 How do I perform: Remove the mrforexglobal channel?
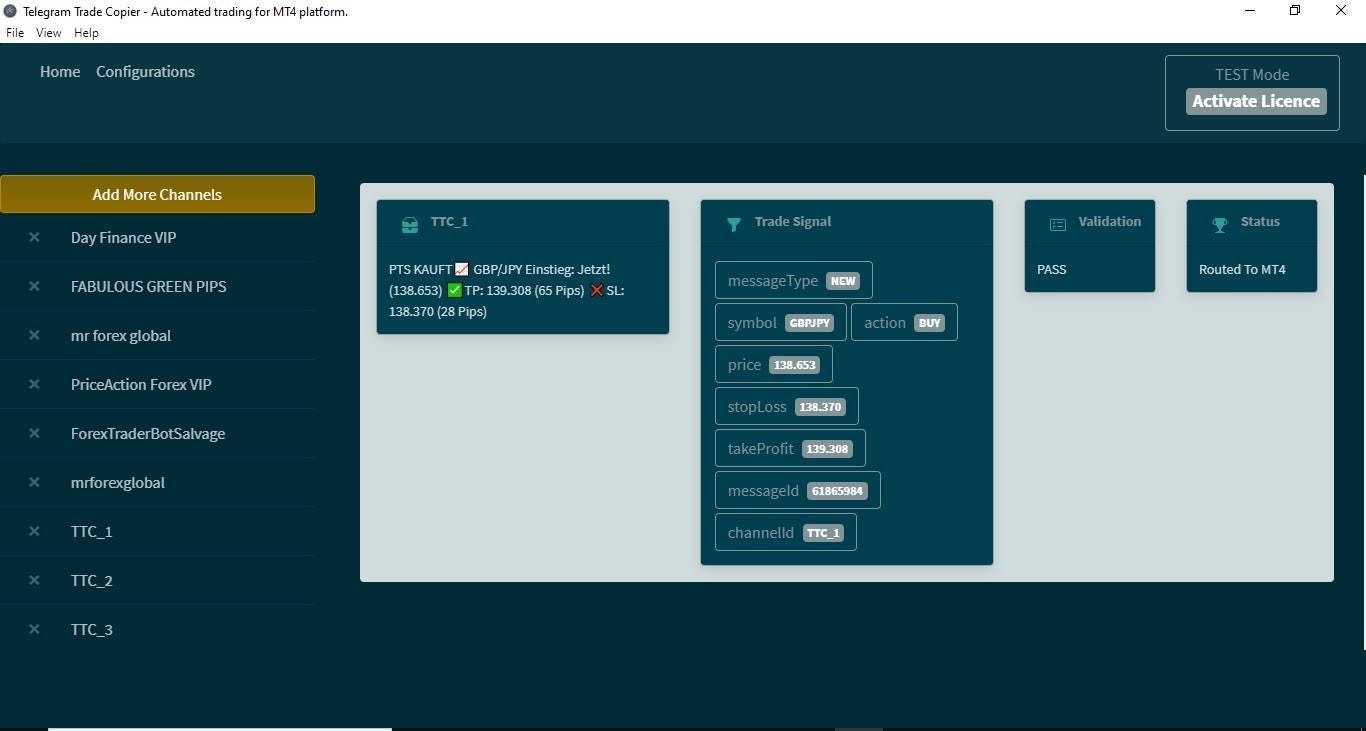coord(34,482)
